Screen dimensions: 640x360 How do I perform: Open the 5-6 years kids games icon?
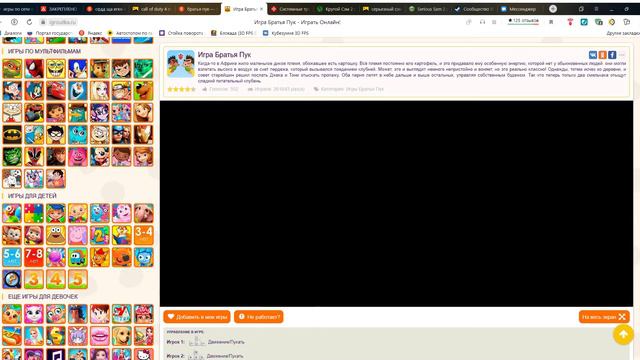12,257
